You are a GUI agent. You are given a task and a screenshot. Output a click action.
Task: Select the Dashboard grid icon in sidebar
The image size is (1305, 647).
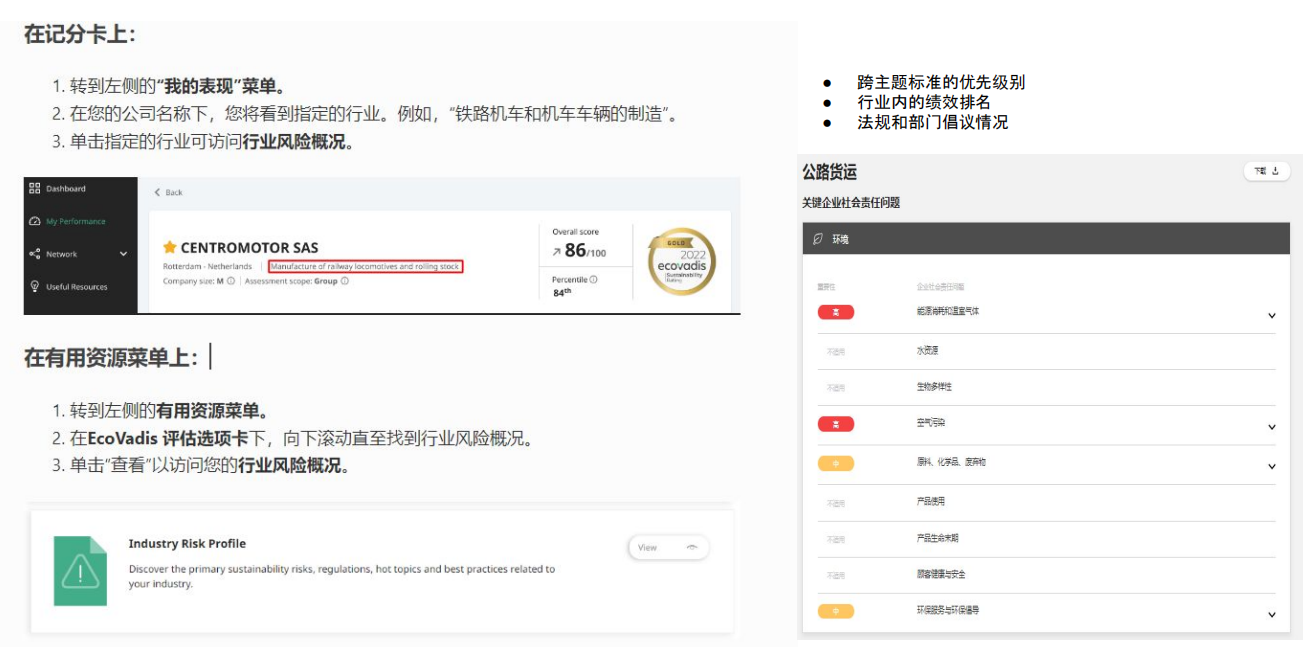pos(34,189)
